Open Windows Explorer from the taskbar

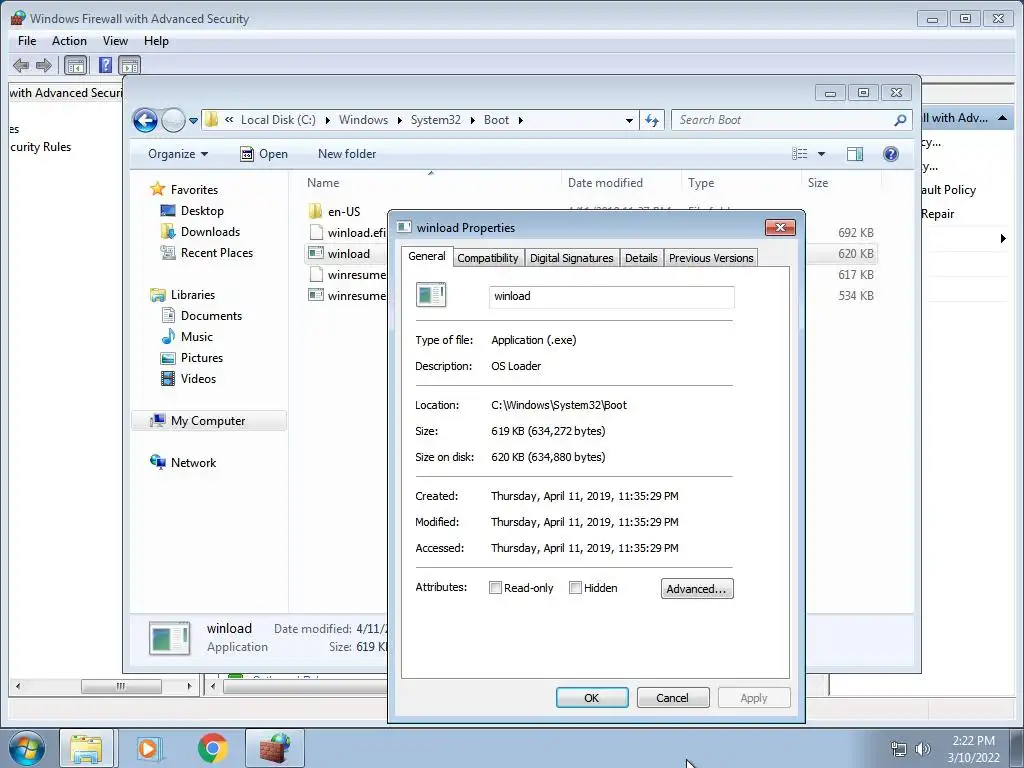click(x=86, y=748)
